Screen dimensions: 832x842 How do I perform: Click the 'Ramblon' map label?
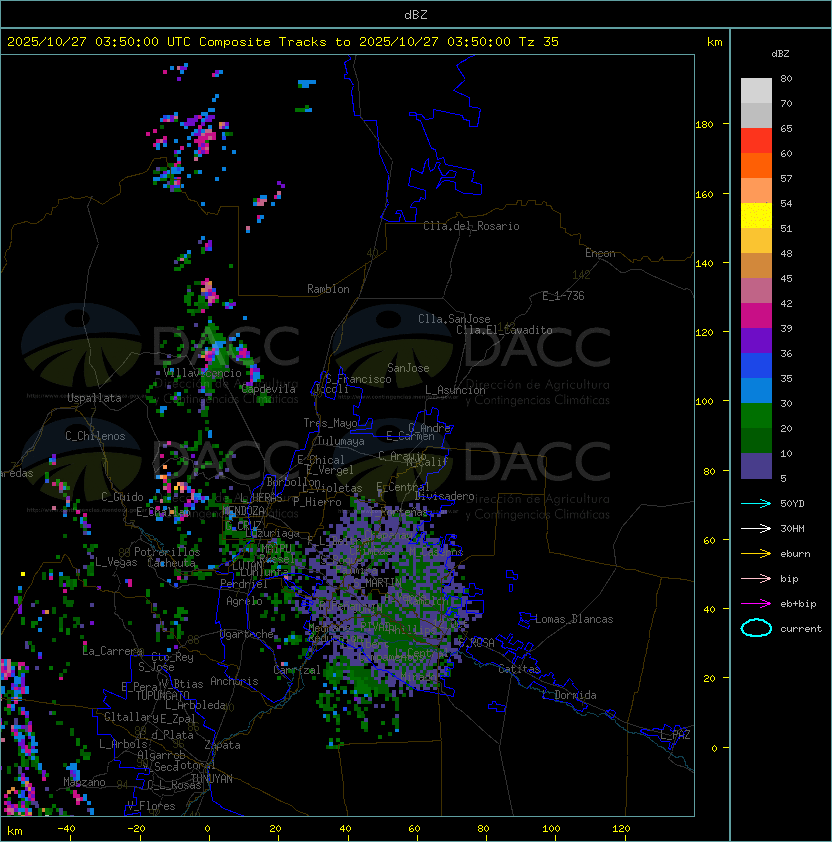[328, 289]
